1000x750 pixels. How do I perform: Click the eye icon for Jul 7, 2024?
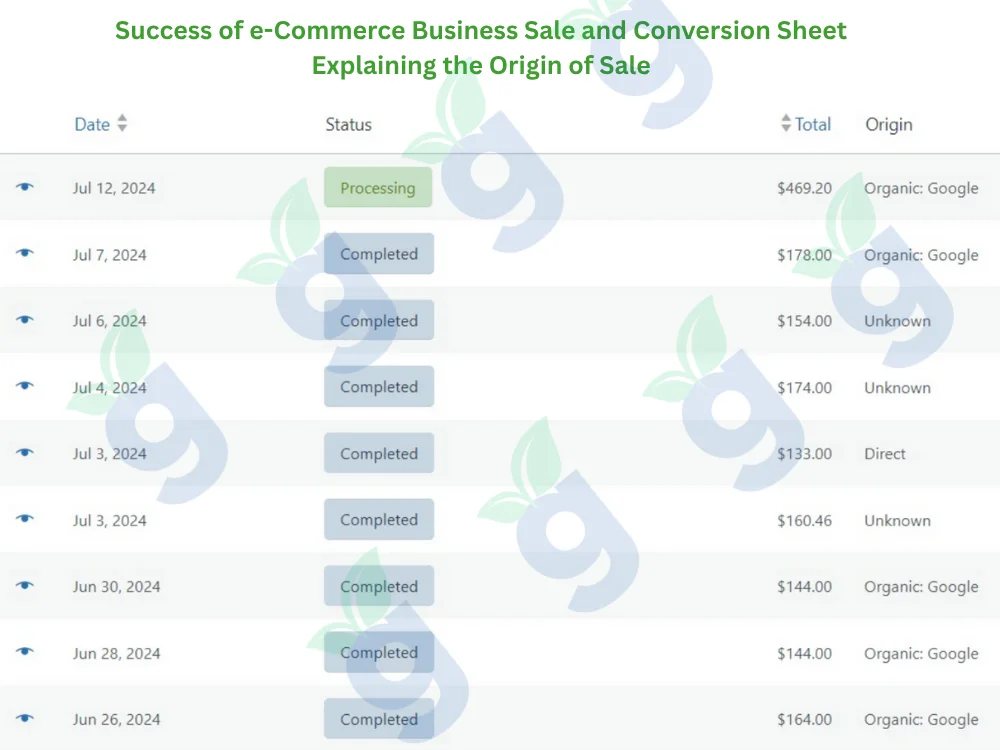click(24, 254)
